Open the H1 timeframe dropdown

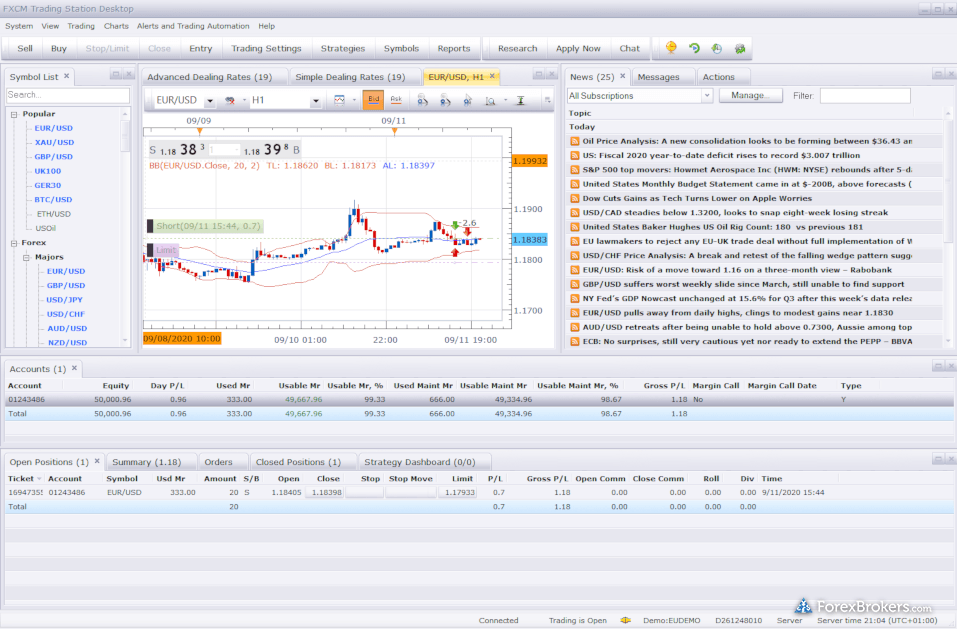(316, 101)
